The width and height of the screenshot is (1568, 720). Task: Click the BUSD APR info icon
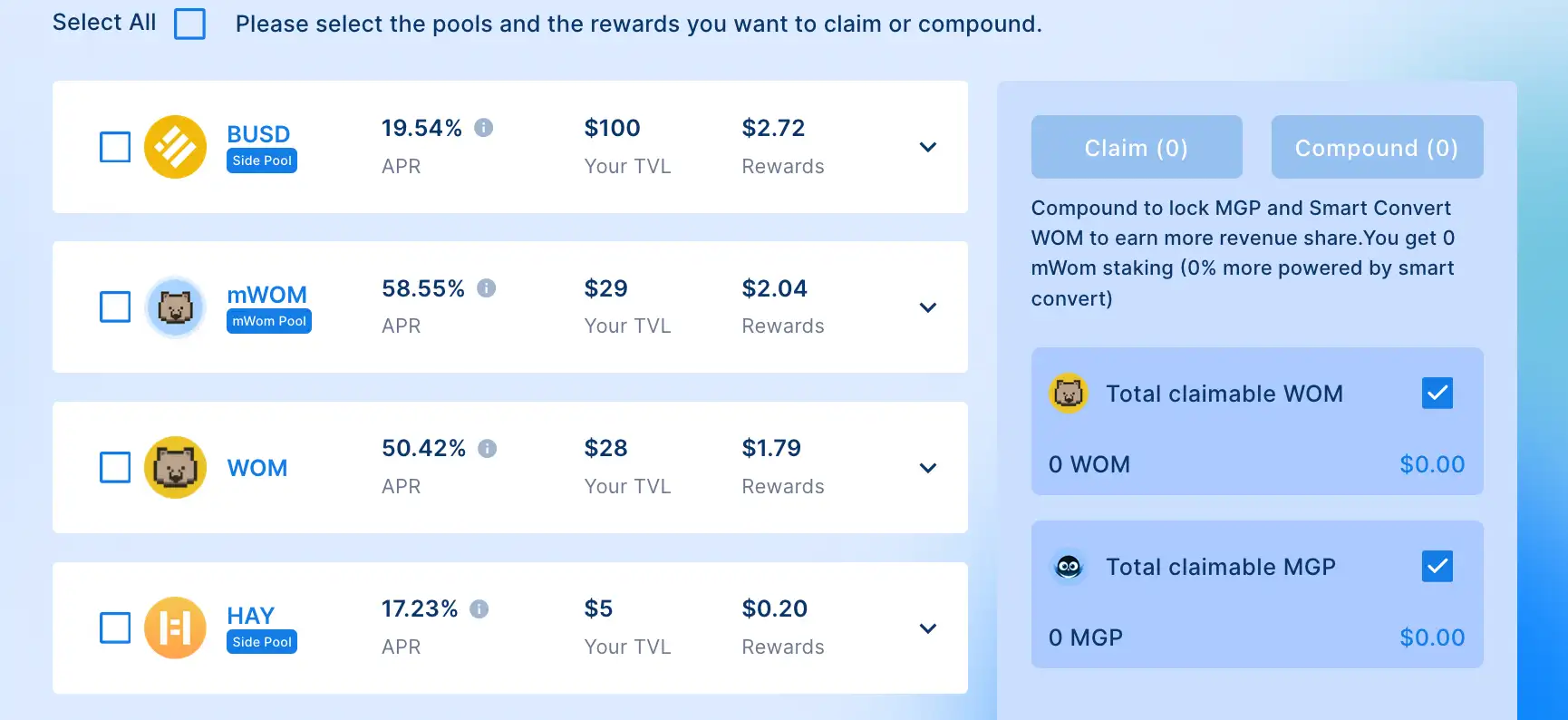tap(484, 128)
